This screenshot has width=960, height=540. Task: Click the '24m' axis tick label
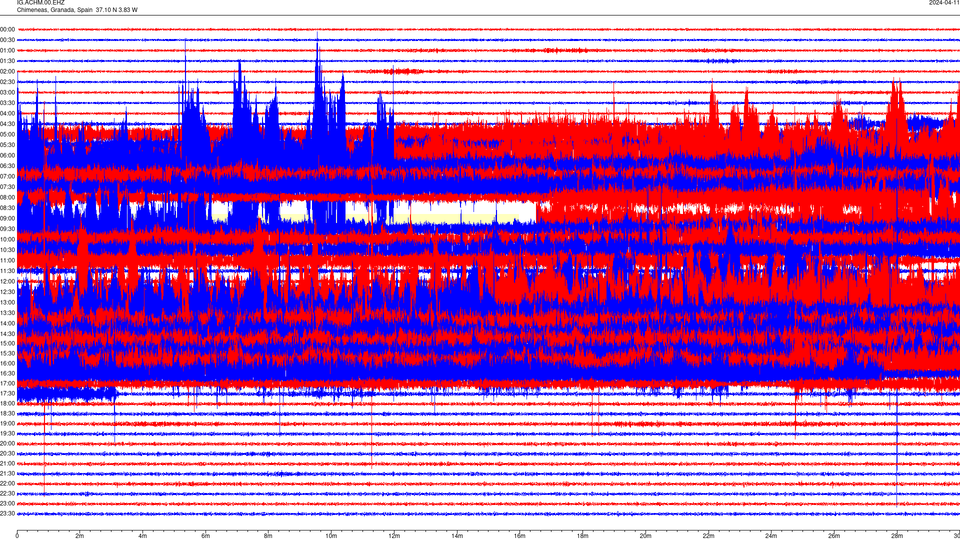click(x=771, y=536)
